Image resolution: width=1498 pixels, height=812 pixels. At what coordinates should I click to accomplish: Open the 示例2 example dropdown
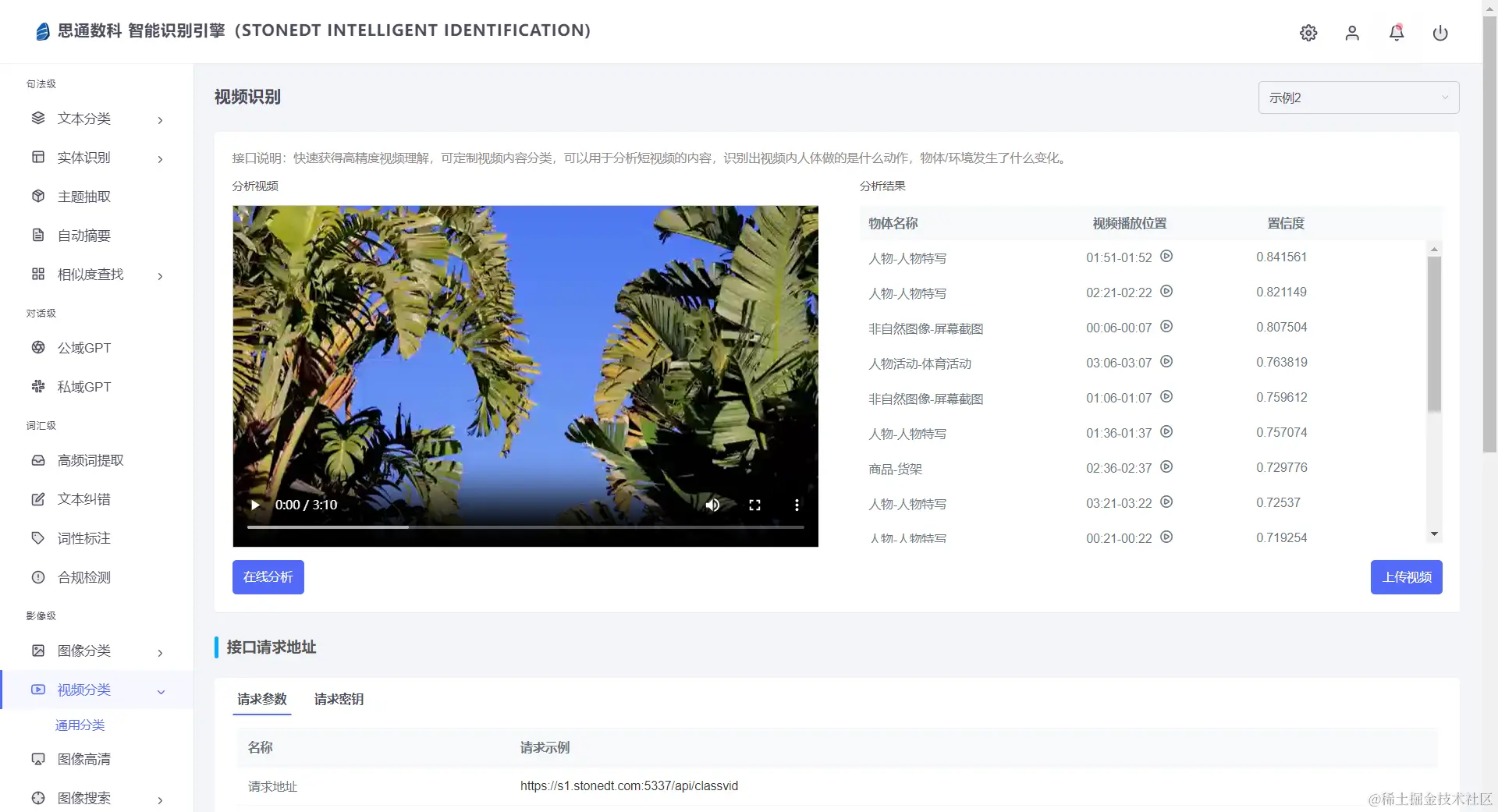pyautogui.click(x=1358, y=98)
